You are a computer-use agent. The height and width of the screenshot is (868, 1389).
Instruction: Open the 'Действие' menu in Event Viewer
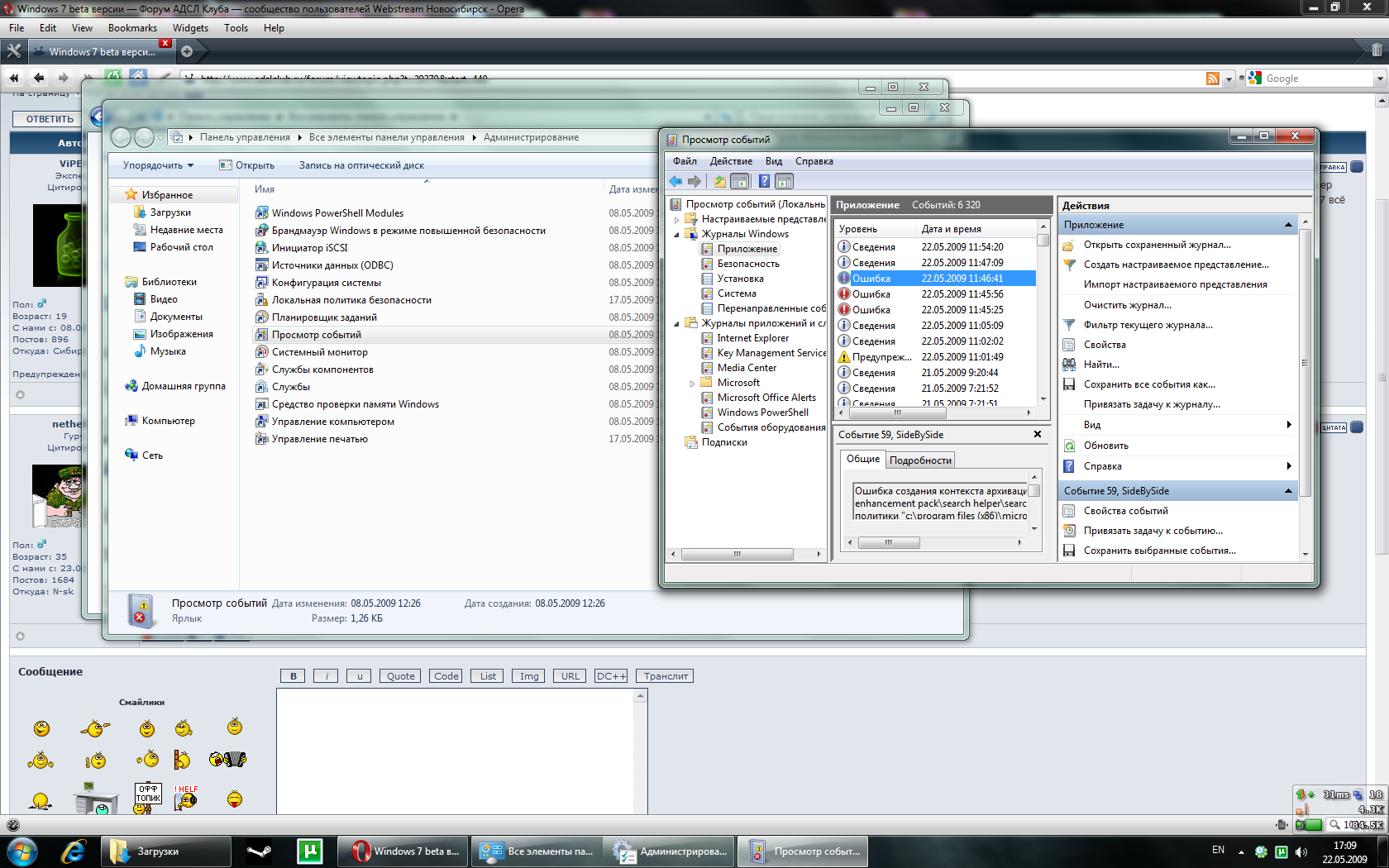[x=731, y=161]
